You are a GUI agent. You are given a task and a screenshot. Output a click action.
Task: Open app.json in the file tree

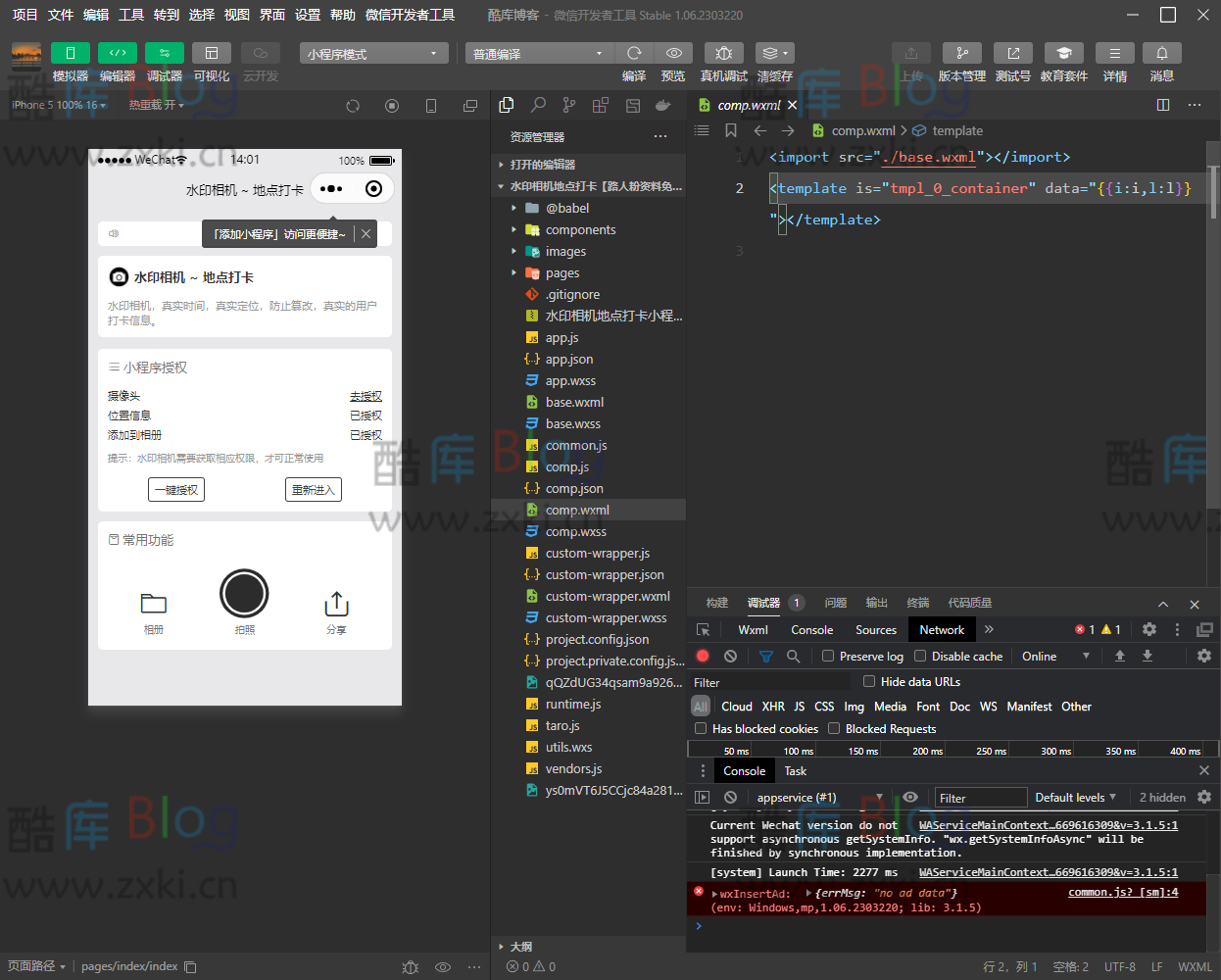tap(568, 359)
